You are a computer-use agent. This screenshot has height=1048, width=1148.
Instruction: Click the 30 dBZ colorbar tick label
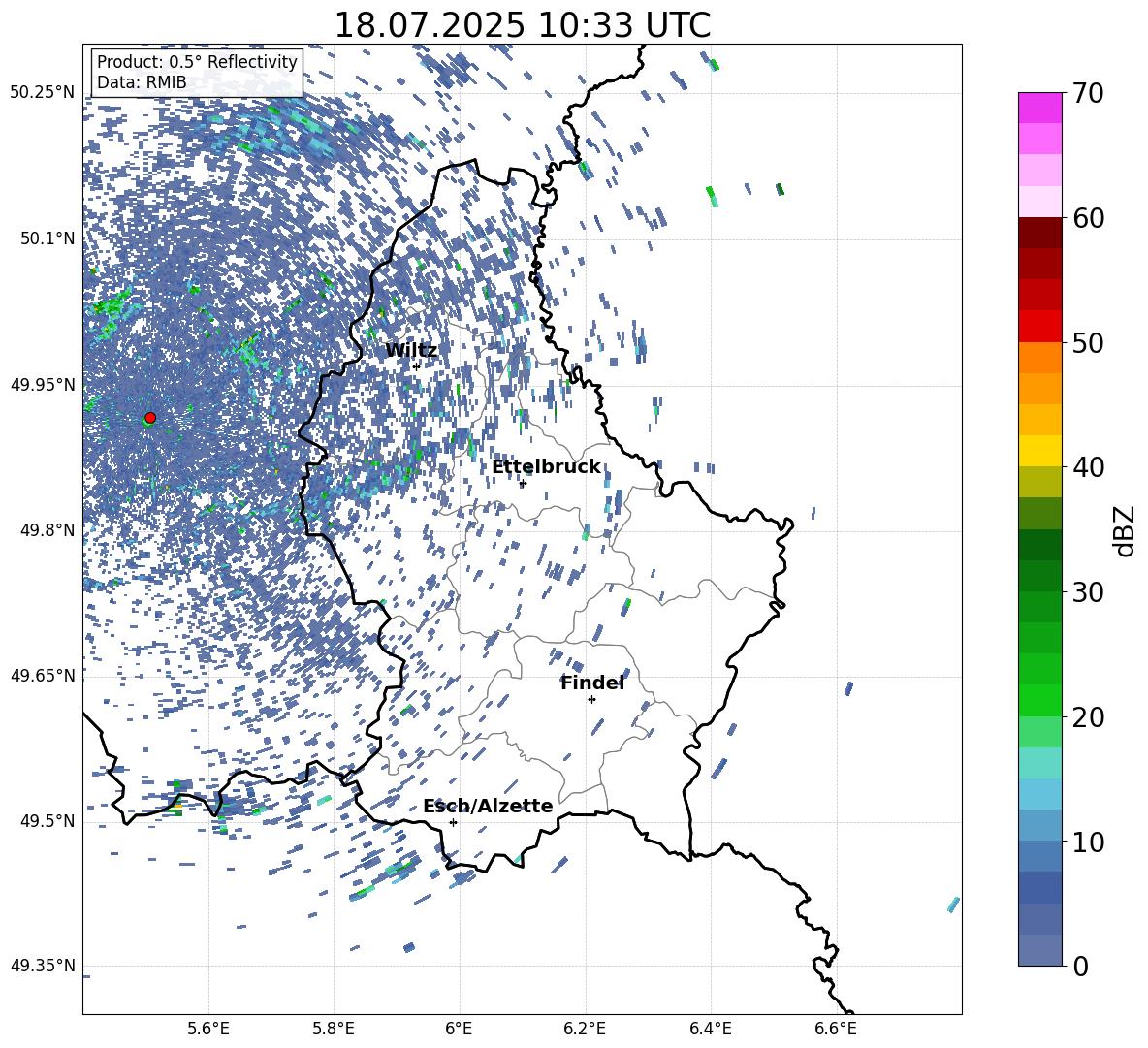(x=1088, y=592)
